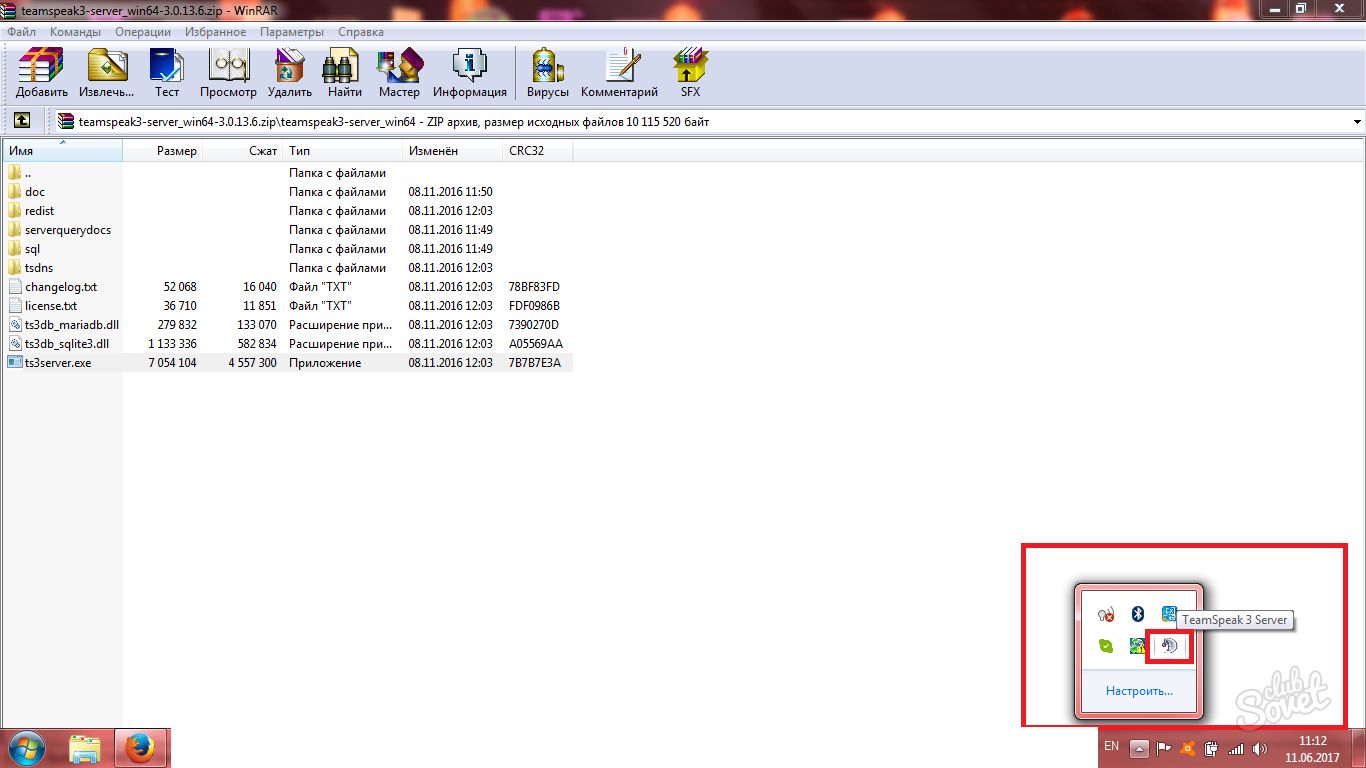1366x768 pixels.
Task: Open the Просмотр (View) tool
Action: (x=228, y=74)
